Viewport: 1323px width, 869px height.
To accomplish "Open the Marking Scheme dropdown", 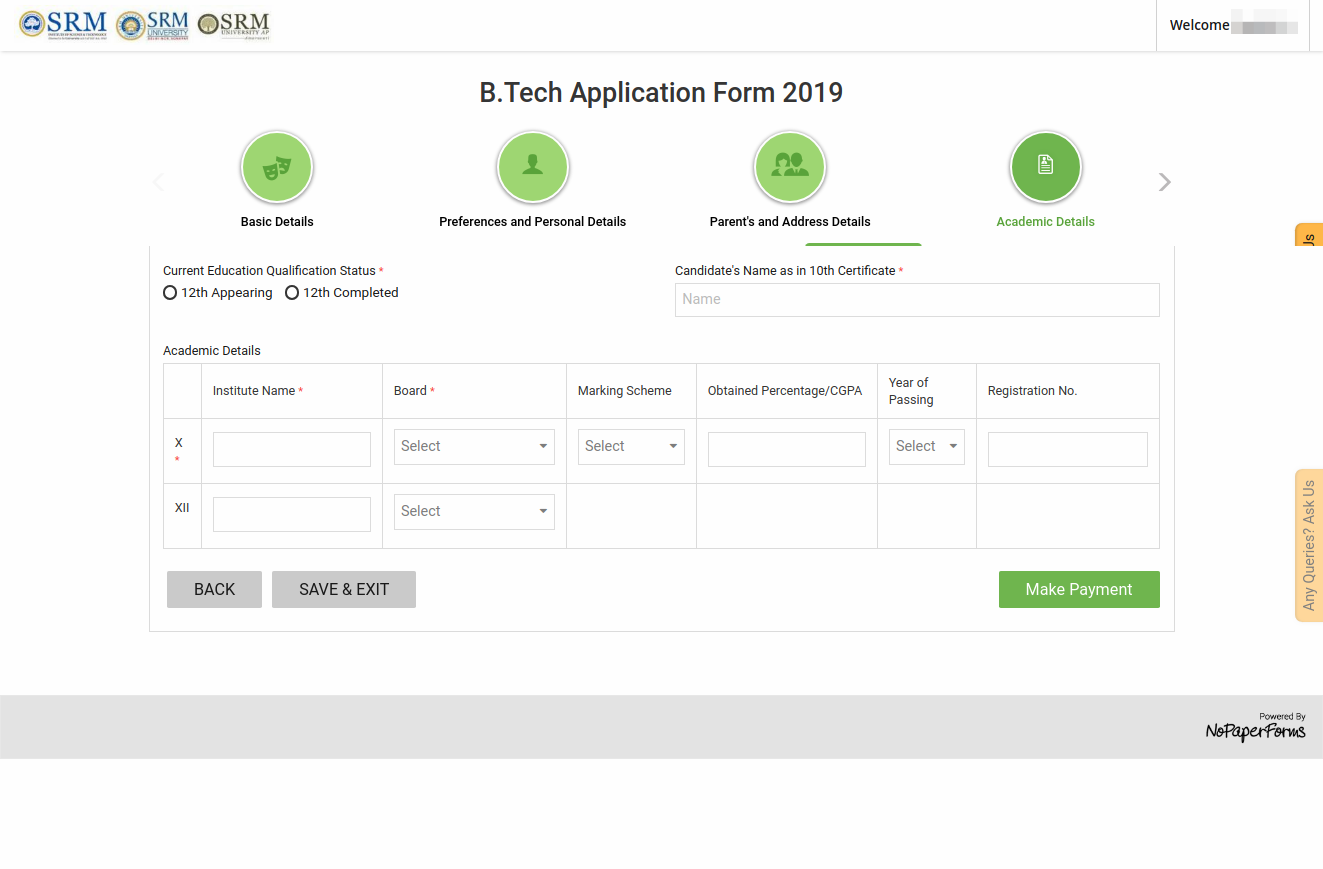I will click(631, 446).
